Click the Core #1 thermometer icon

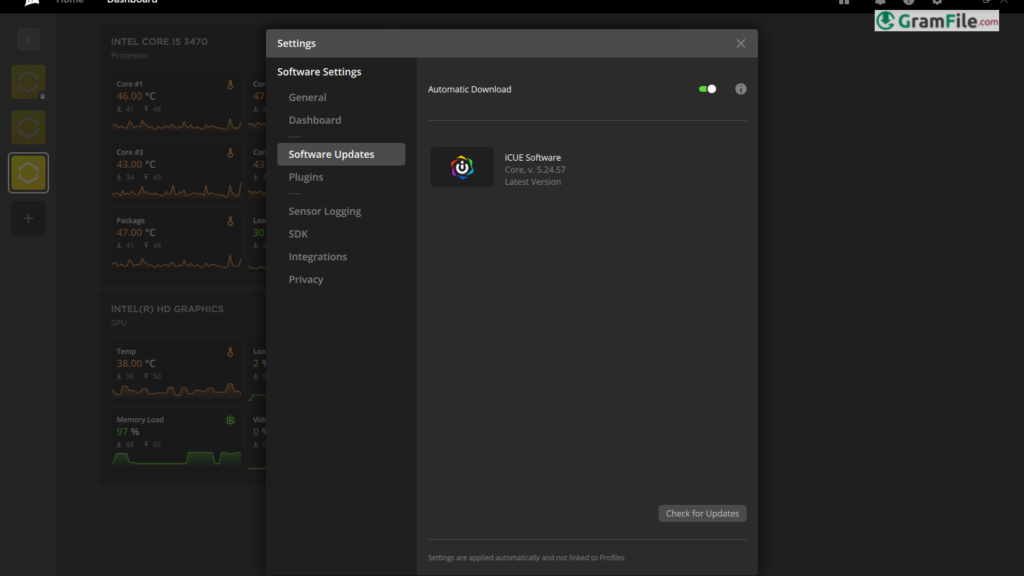coord(230,85)
